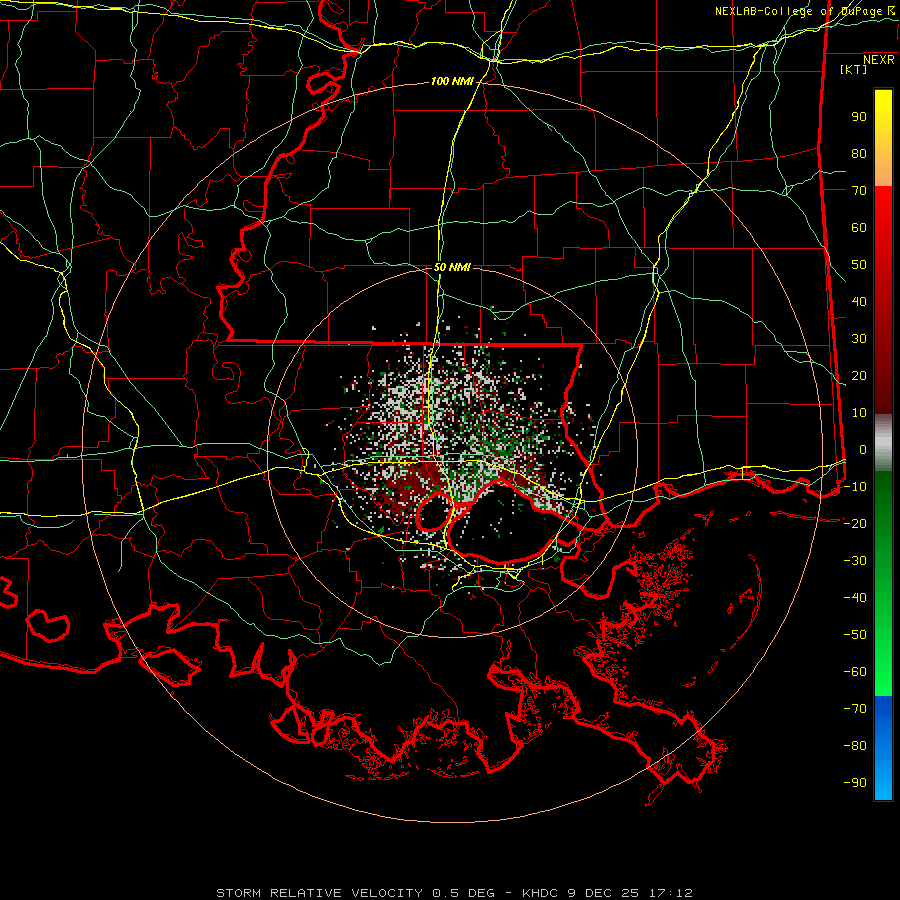The height and width of the screenshot is (900, 900).
Task: Click the storm relative velocity caption at bottom
Action: click(x=454, y=893)
